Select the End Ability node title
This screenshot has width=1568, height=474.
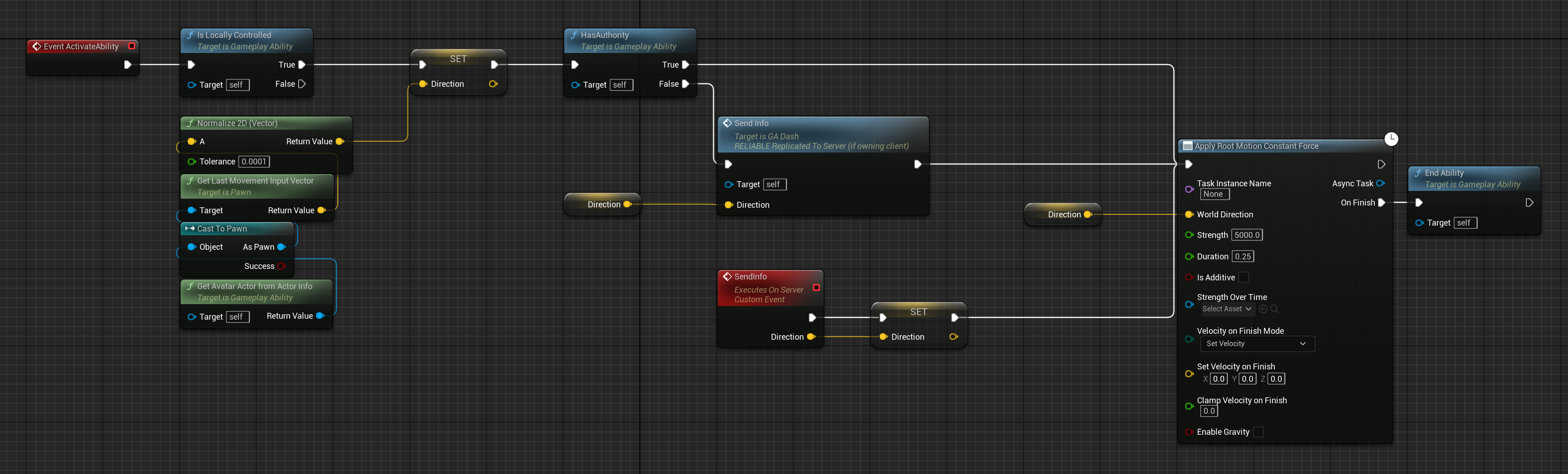click(1444, 173)
